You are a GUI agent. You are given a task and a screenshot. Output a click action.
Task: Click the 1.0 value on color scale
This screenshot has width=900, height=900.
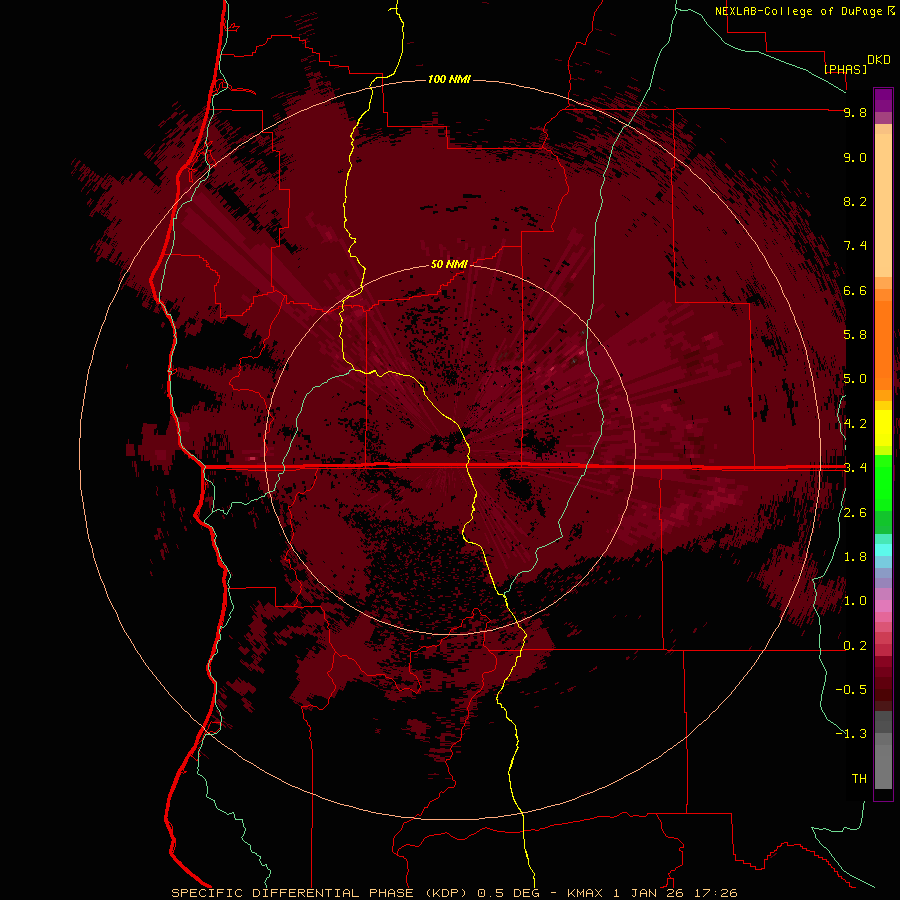(x=855, y=601)
